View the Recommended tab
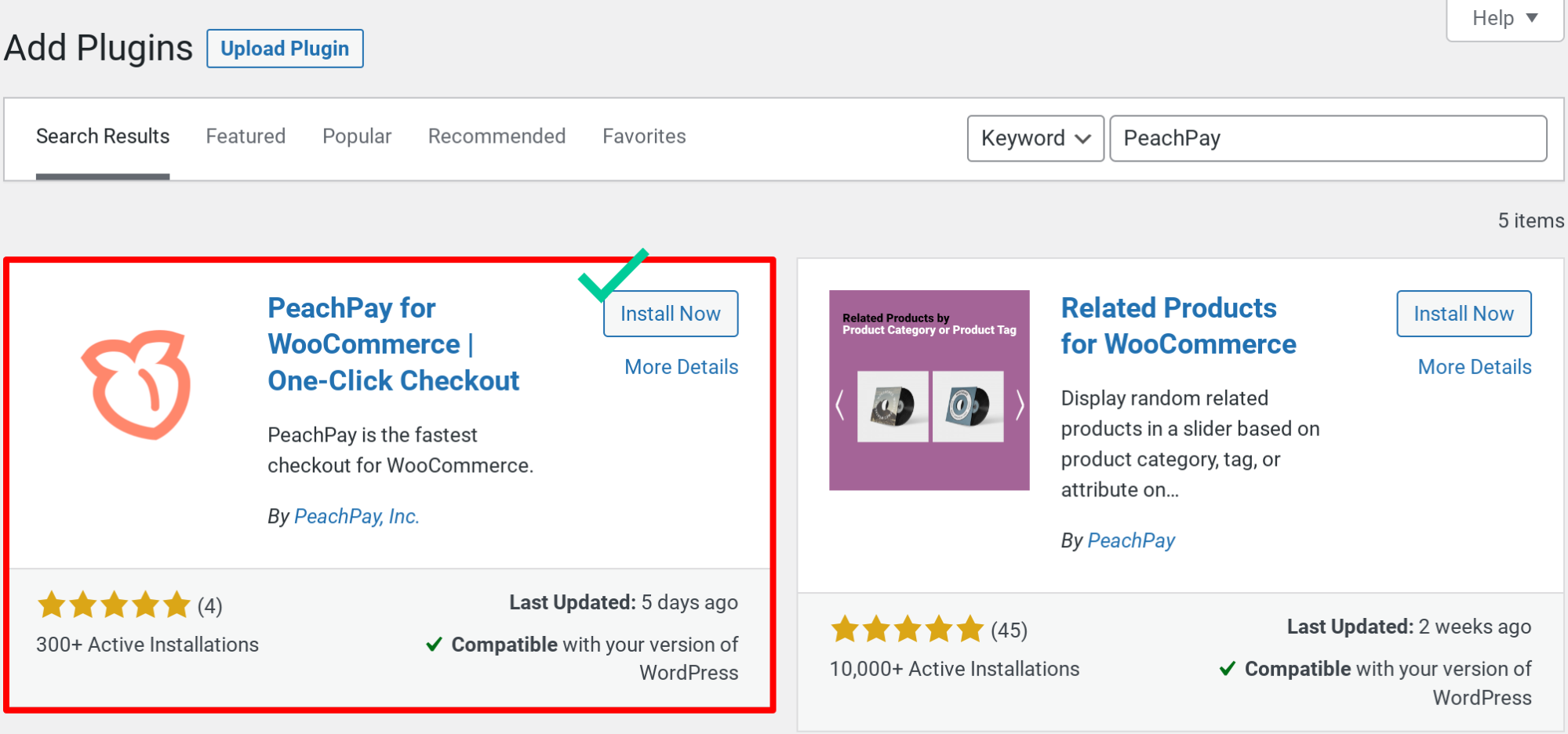The width and height of the screenshot is (1568, 734). coord(496,136)
